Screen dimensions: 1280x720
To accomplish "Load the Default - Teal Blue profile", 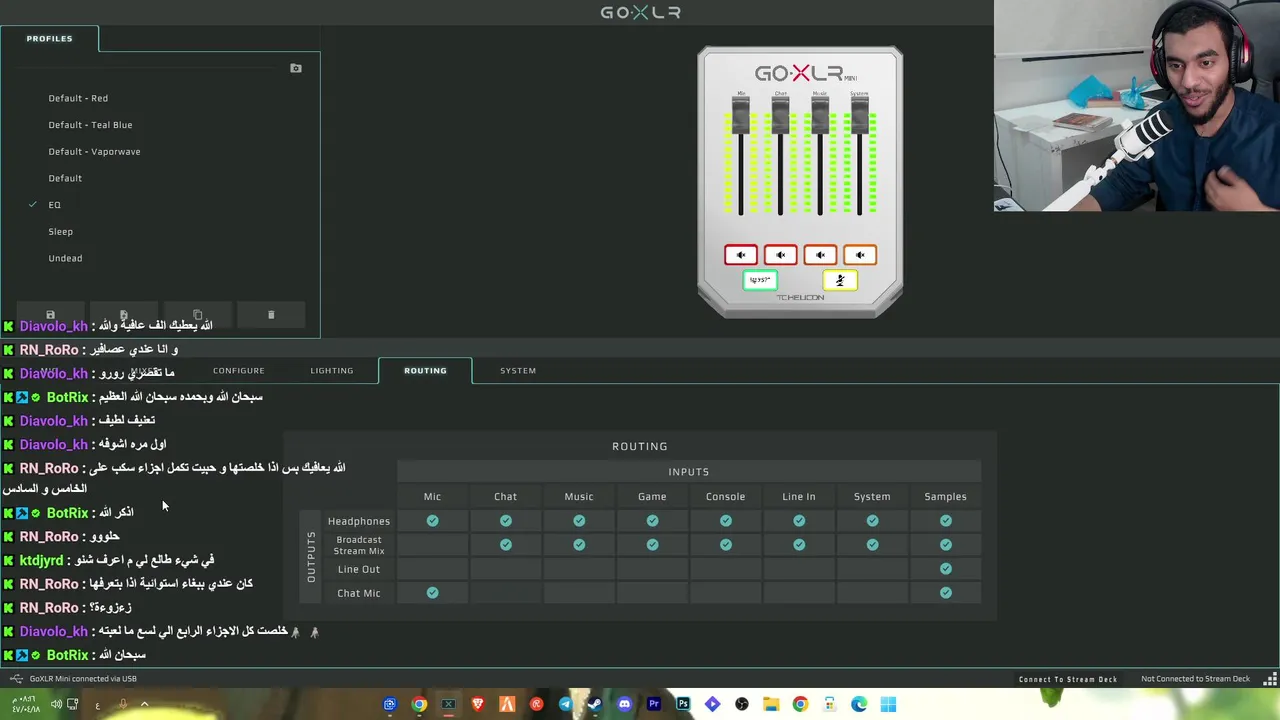I will pos(90,125).
